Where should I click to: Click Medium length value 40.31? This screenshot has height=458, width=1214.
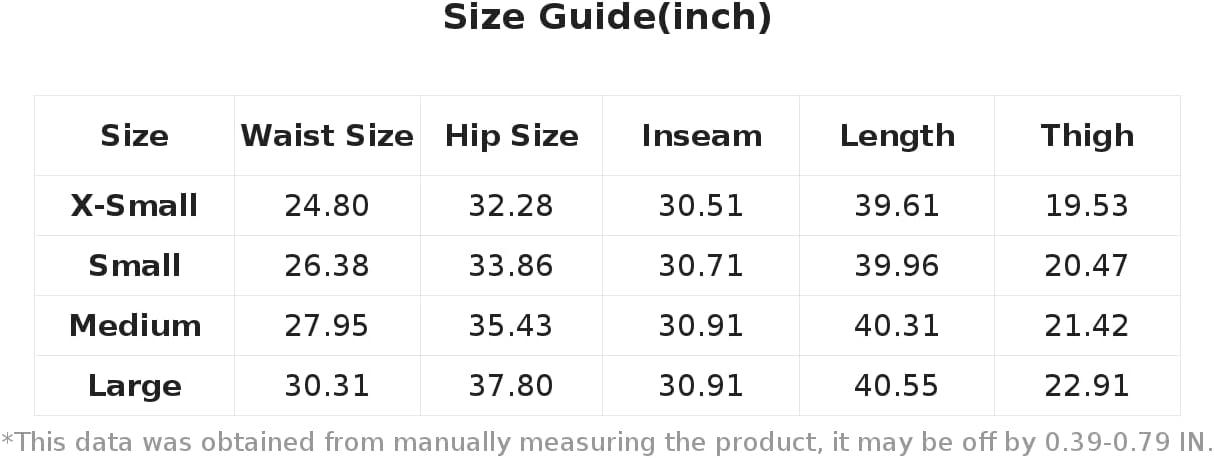click(x=897, y=326)
